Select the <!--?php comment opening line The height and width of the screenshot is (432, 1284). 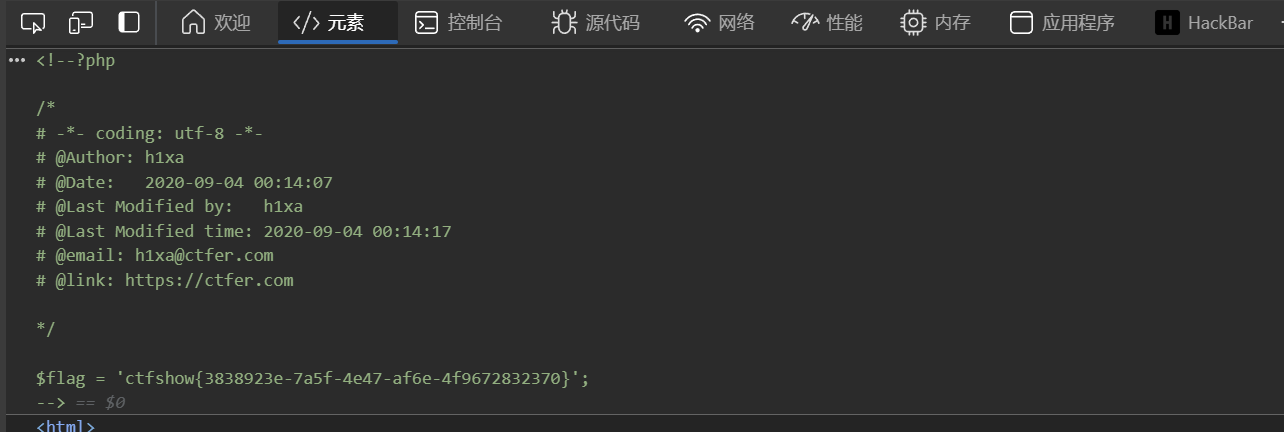coord(76,60)
